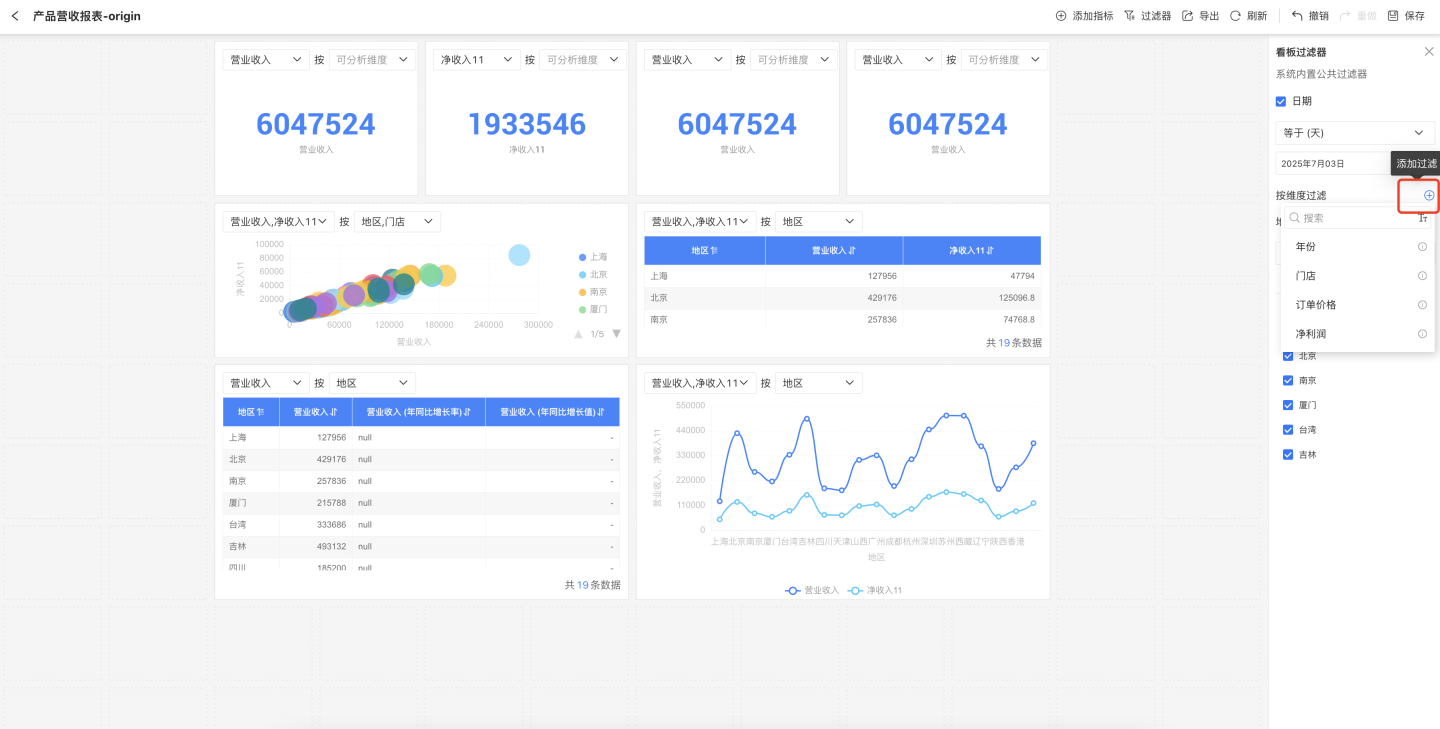Viewport: 1440px width, 729px height.
Task: Click the 导出 export icon
Action: [x=1188, y=16]
